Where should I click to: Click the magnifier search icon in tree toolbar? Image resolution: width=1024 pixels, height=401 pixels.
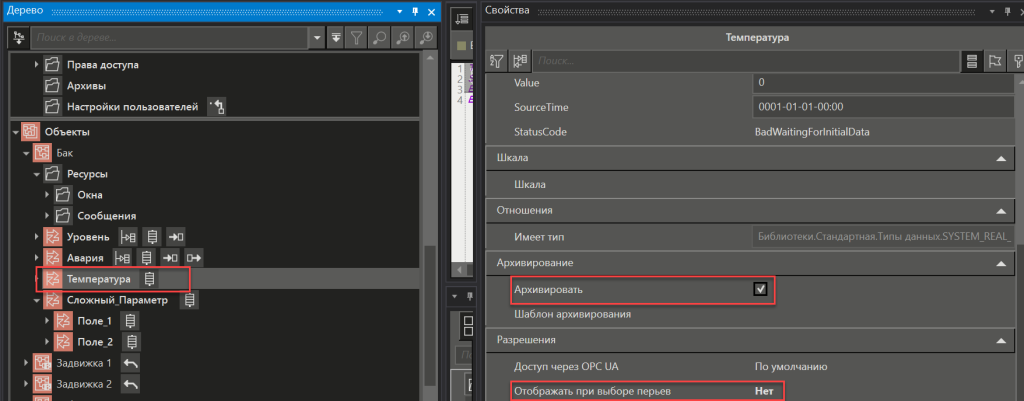379,38
